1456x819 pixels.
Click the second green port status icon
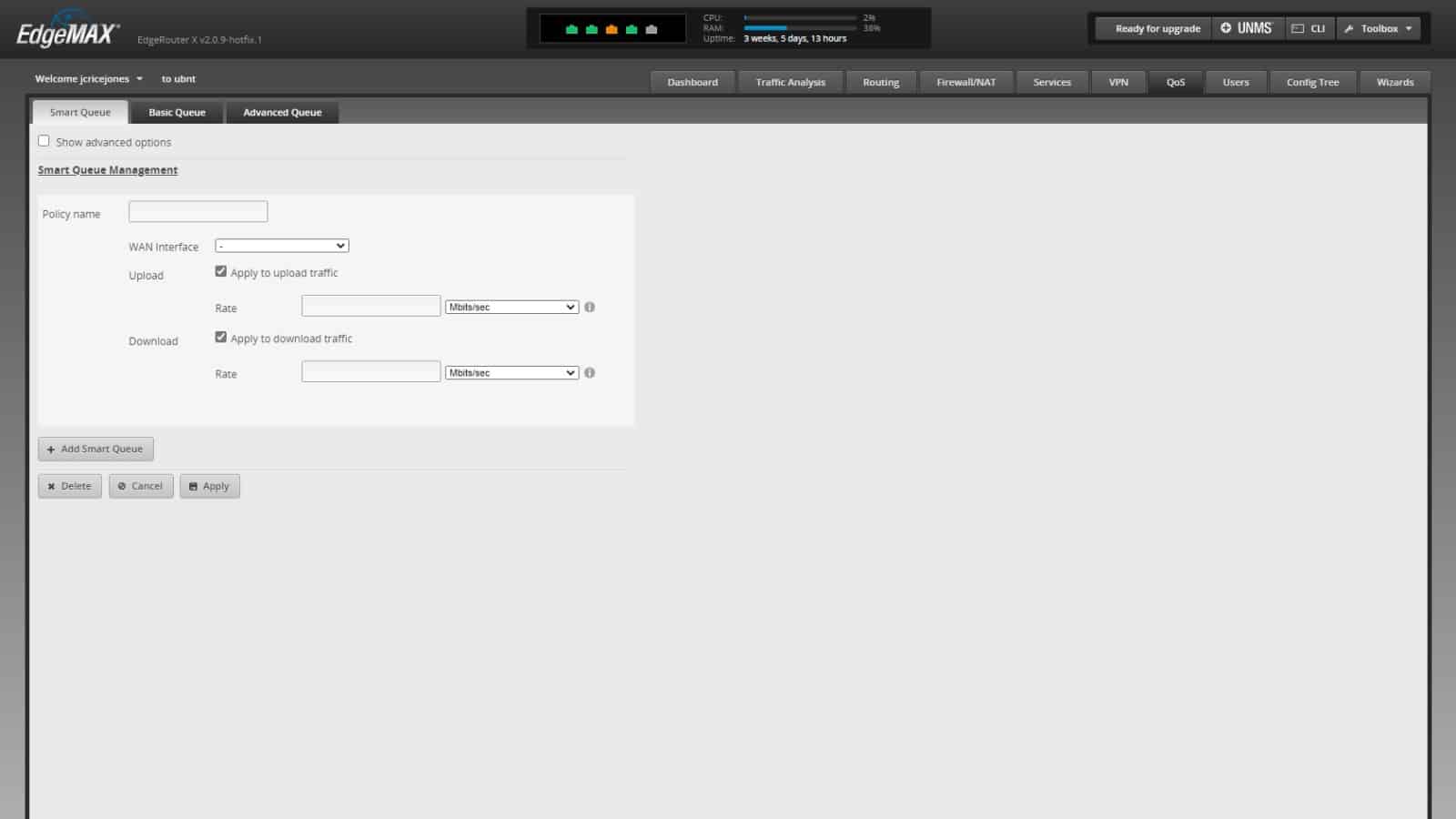pyautogui.click(x=591, y=29)
